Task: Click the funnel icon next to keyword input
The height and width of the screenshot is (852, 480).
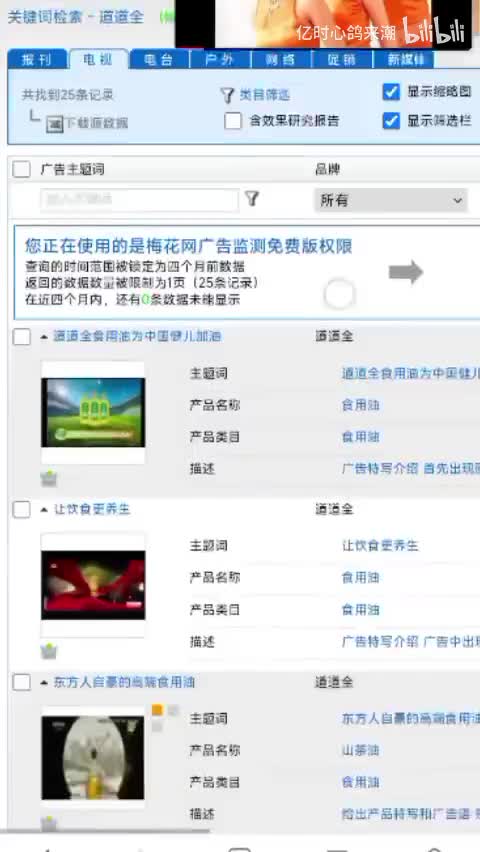Action: [x=252, y=199]
